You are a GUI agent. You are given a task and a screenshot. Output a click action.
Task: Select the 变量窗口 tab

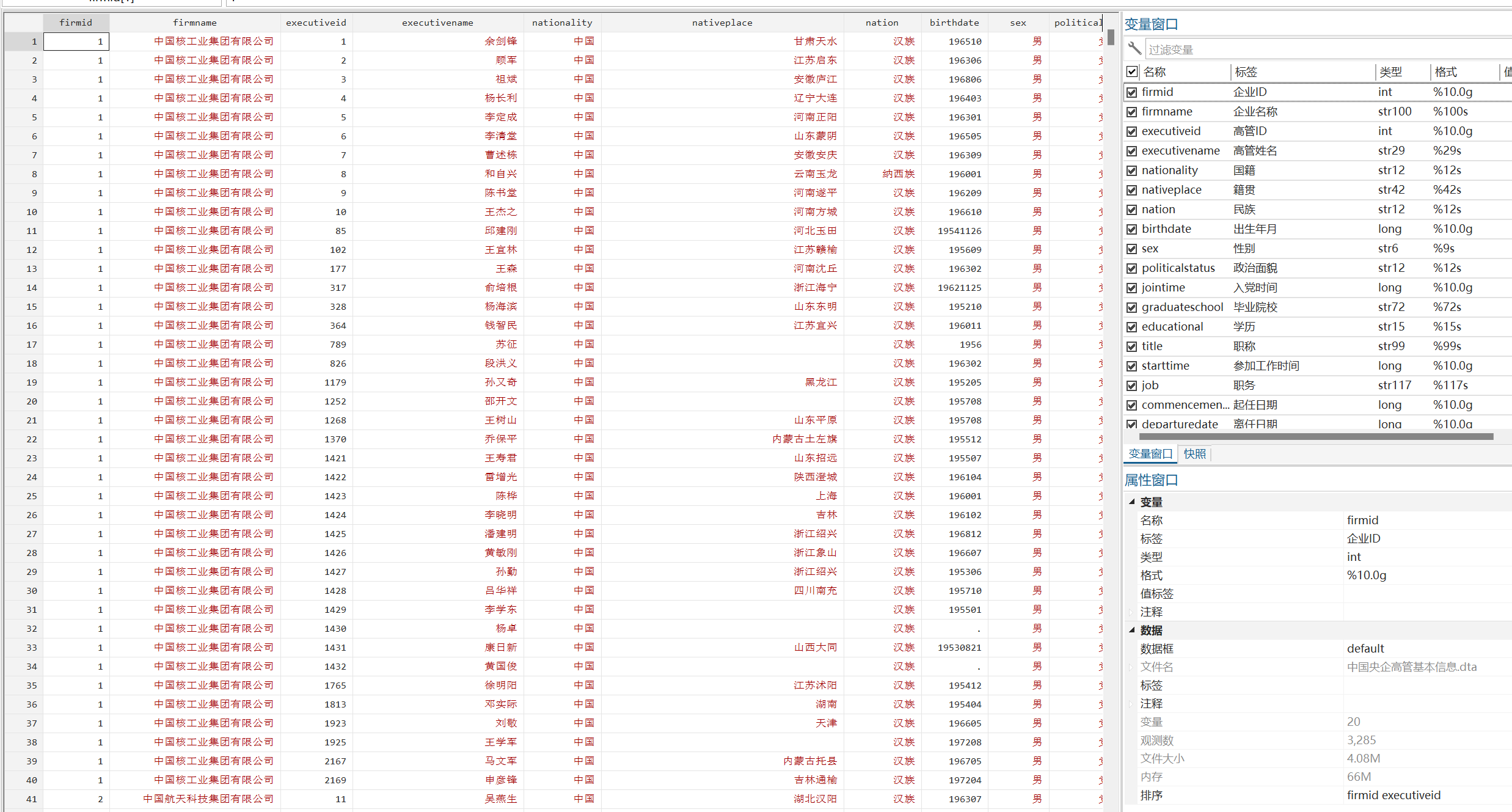tap(1150, 454)
